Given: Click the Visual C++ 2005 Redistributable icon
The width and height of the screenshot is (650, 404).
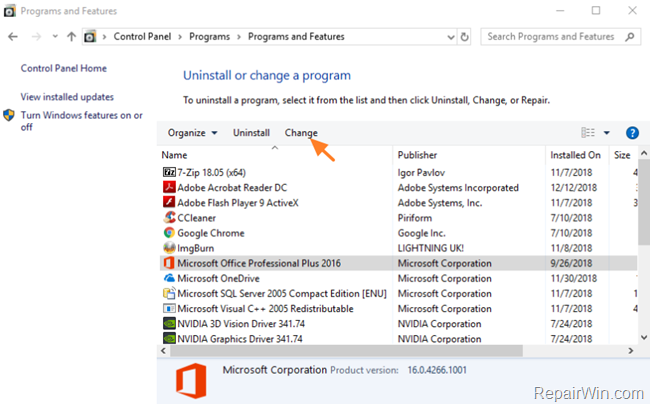Looking at the screenshot, I should point(169,309).
